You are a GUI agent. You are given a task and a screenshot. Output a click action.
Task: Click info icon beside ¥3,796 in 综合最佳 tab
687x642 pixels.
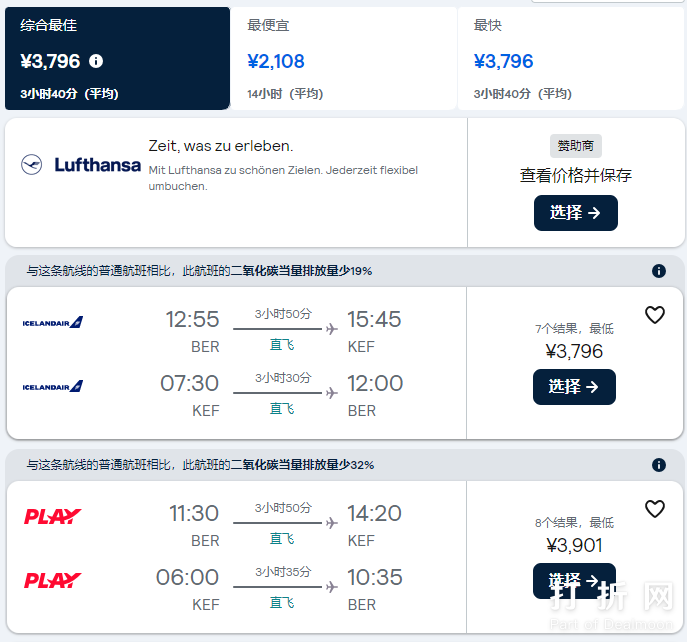coord(96,61)
